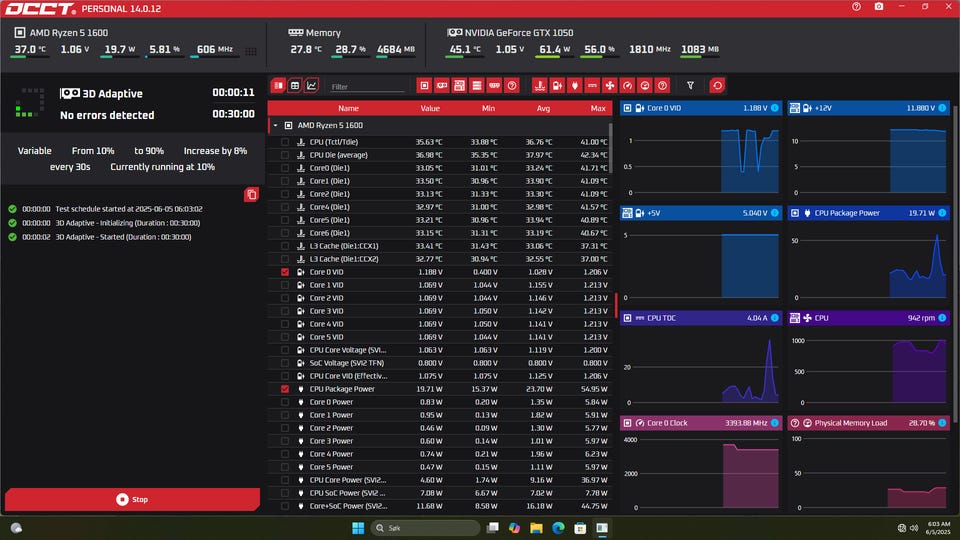
Task: Open Microsoft Store from the taskbar
Action: tap(580, 528)
